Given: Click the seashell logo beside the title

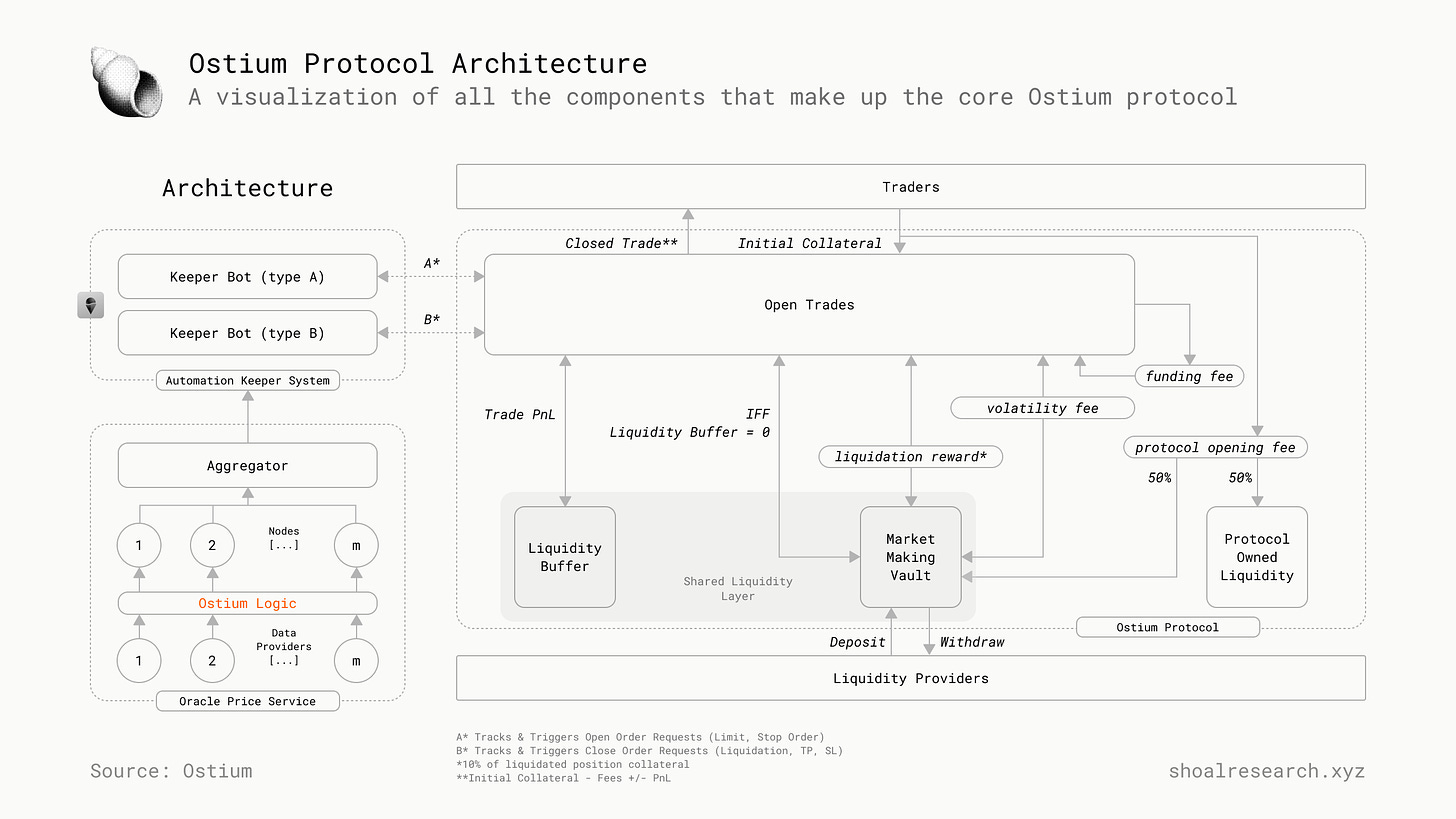Looking at the screenshot, I should 126,81.
